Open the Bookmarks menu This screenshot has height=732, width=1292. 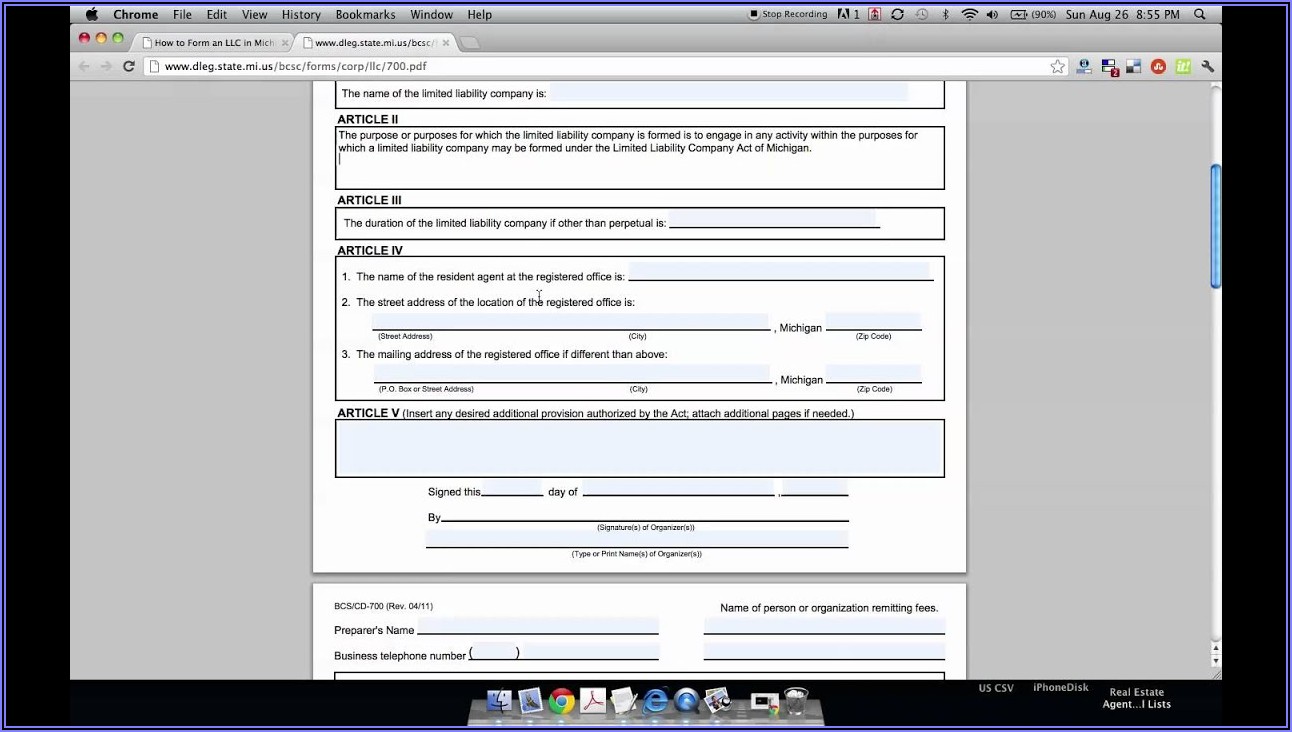365,14
